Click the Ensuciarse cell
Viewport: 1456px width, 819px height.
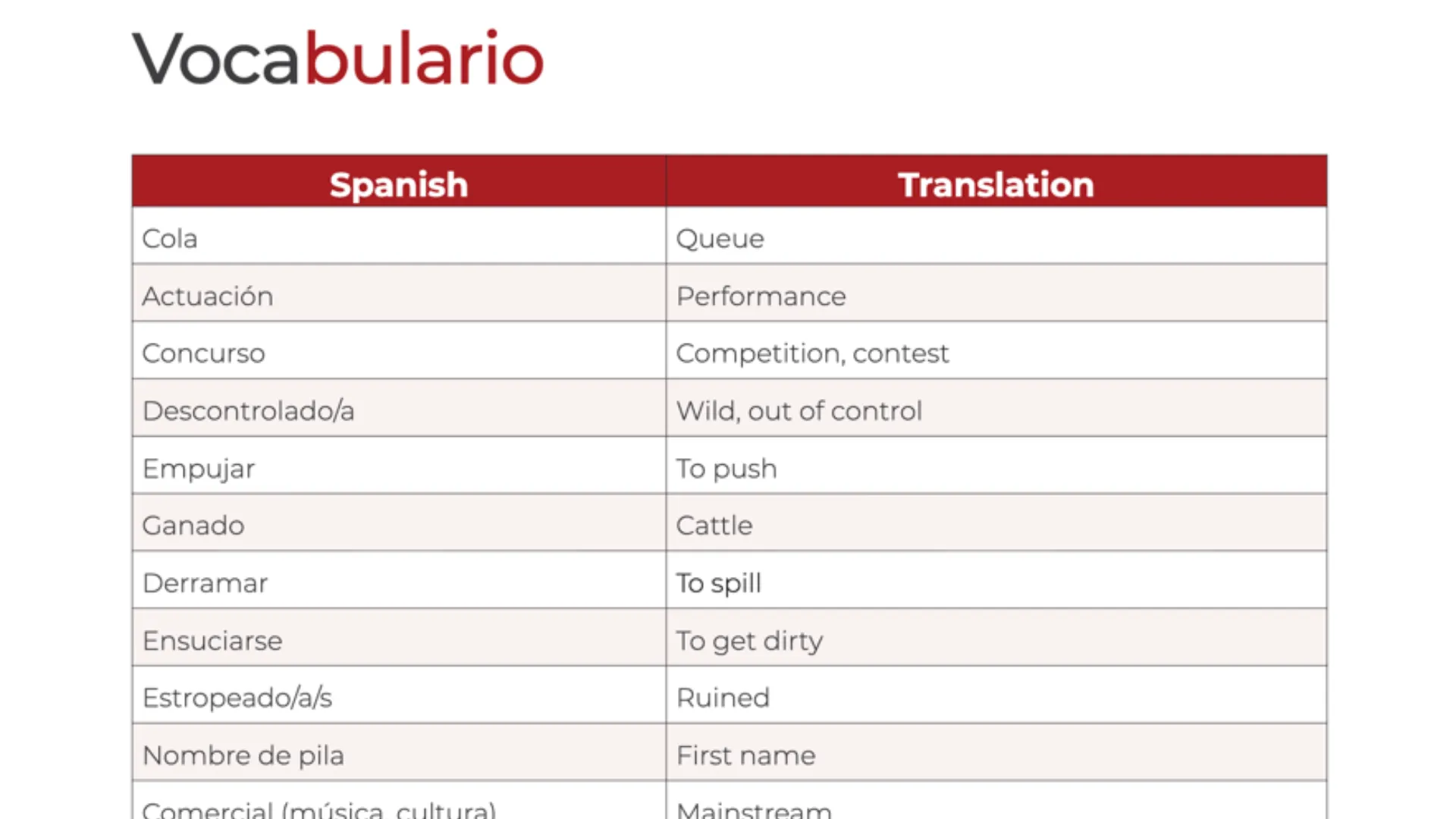212,641
